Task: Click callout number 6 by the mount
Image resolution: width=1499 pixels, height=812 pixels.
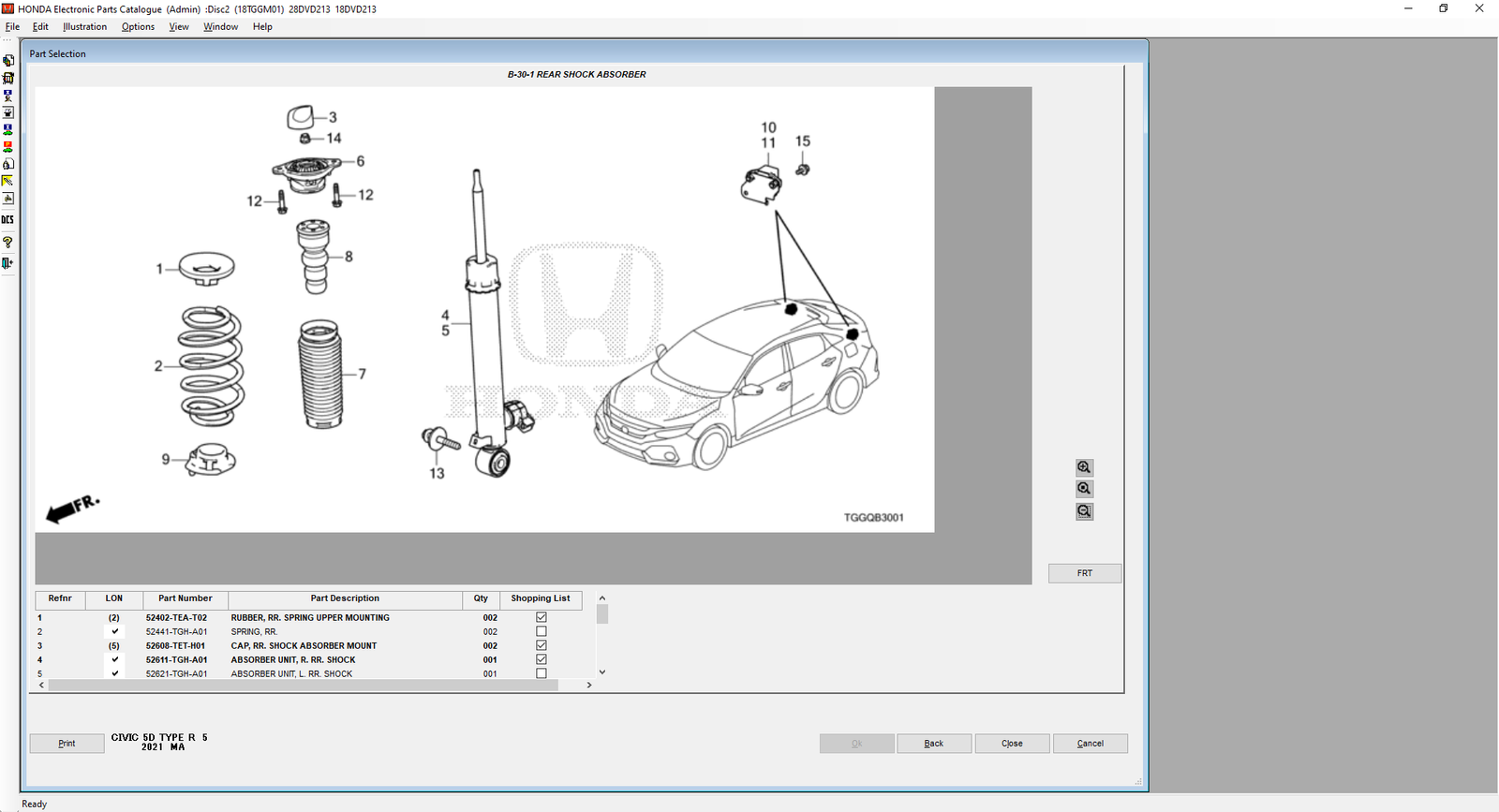Action: 361,161
